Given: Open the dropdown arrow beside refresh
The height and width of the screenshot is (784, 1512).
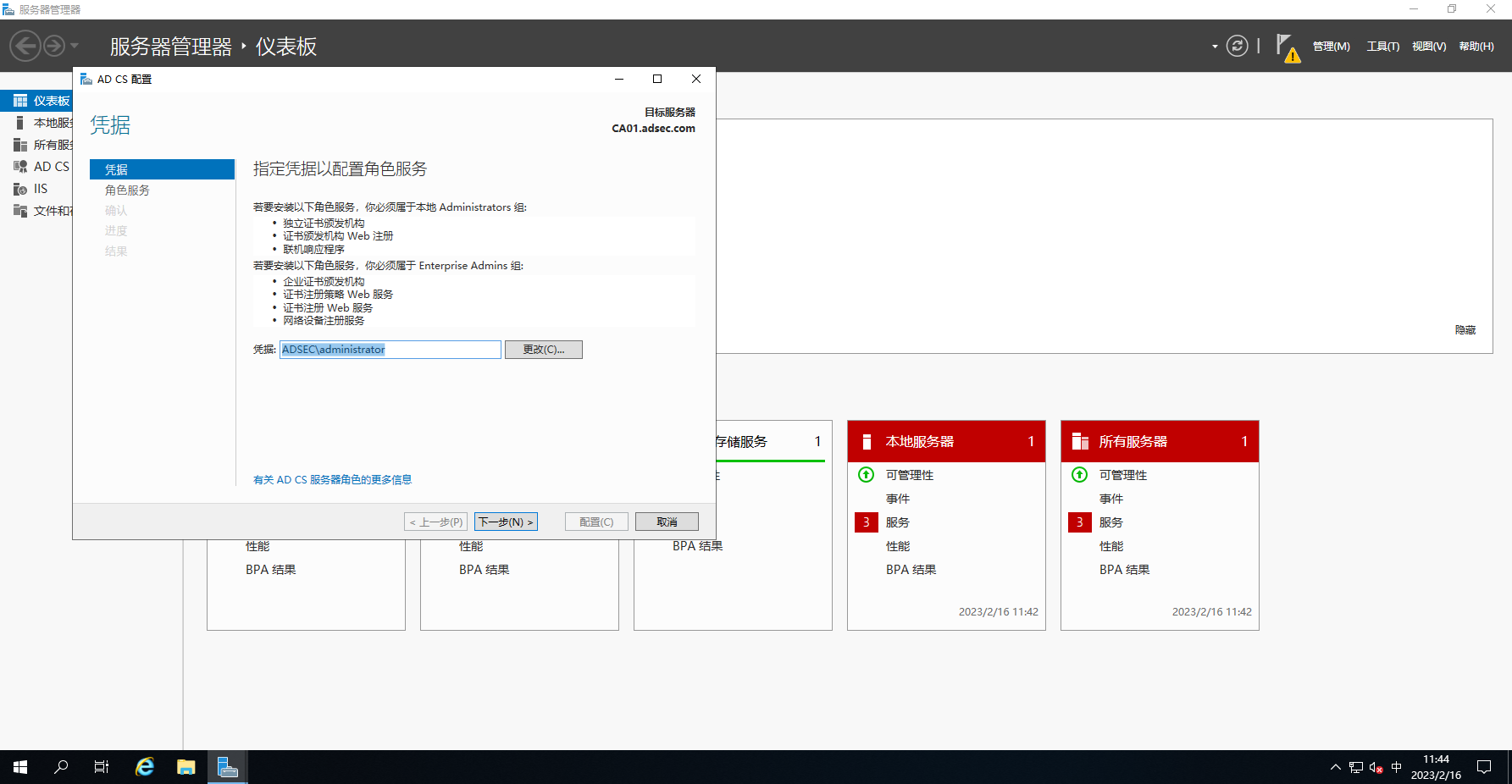Looking at the screenshot, I should pyautogui.click(x=1215, y=47).
